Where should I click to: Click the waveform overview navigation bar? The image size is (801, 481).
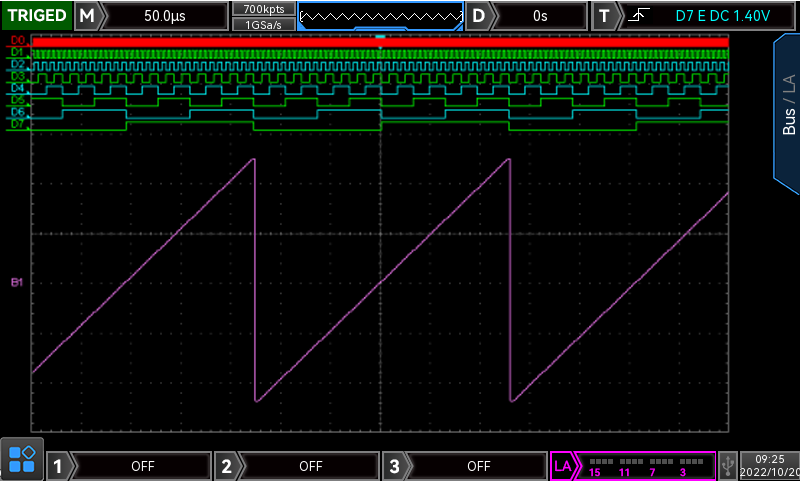pos(380,16)
